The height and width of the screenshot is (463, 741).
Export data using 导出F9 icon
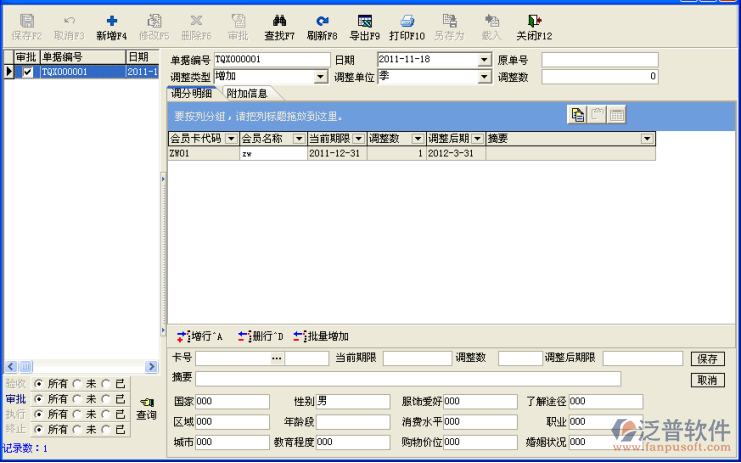(364, 20)
